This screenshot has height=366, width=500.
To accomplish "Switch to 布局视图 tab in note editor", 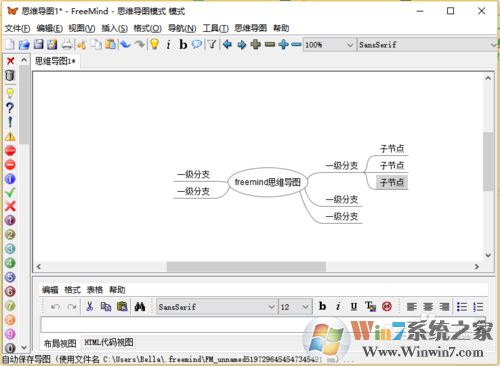I will point(60,343).
